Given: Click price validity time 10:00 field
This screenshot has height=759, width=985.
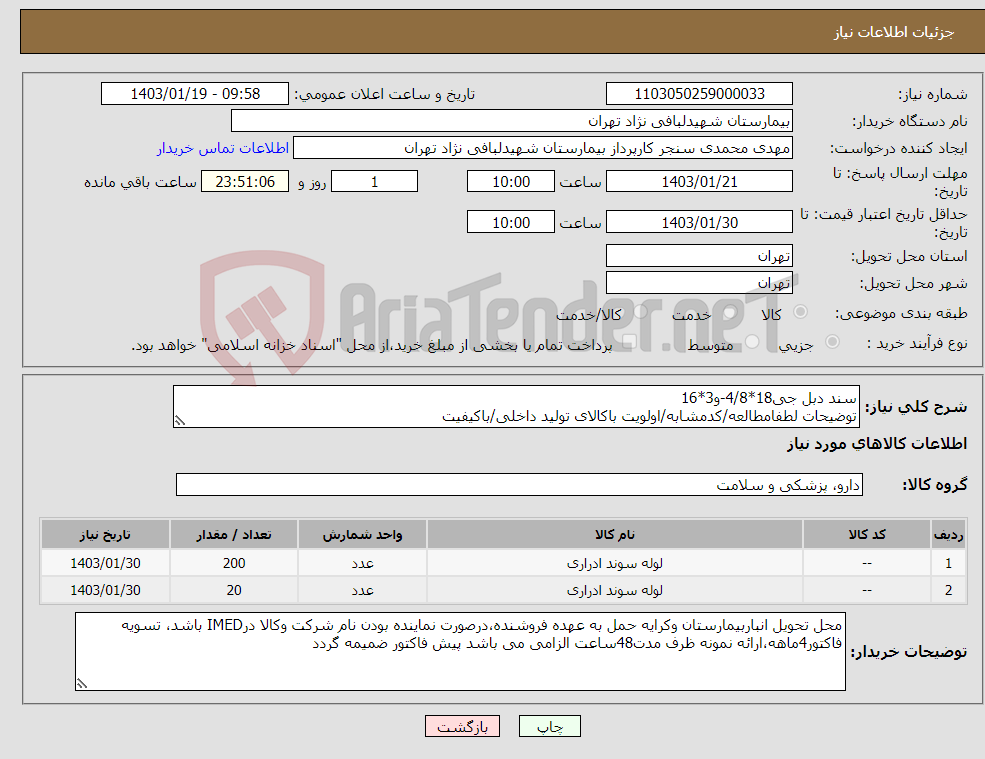Looking at the screenshot, I should point(511,222).
